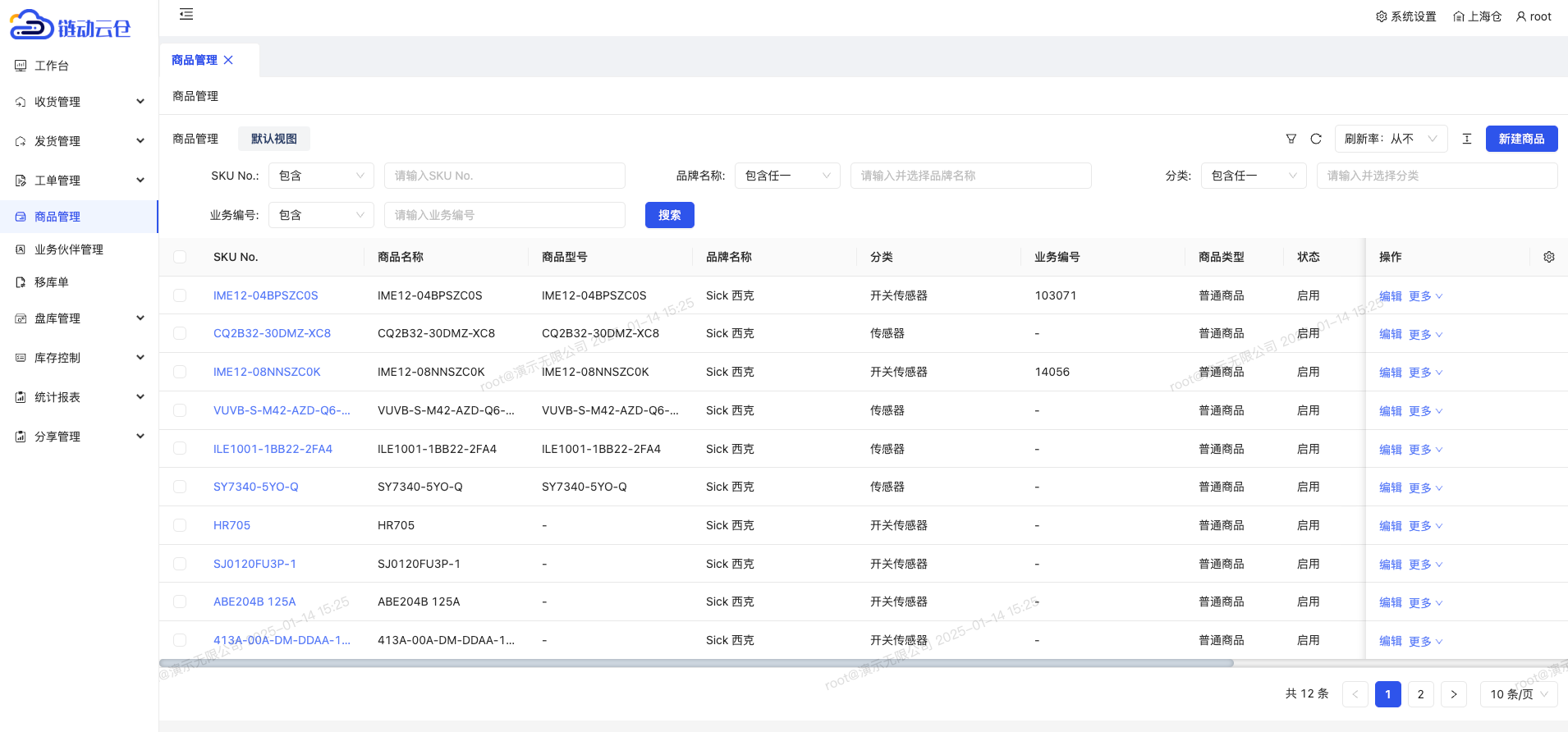Open the CQ2B32-30DMZ-XC8 SKU link
Image resolution: width=1568 pixels, height=732 pixels.
[272, 333]
